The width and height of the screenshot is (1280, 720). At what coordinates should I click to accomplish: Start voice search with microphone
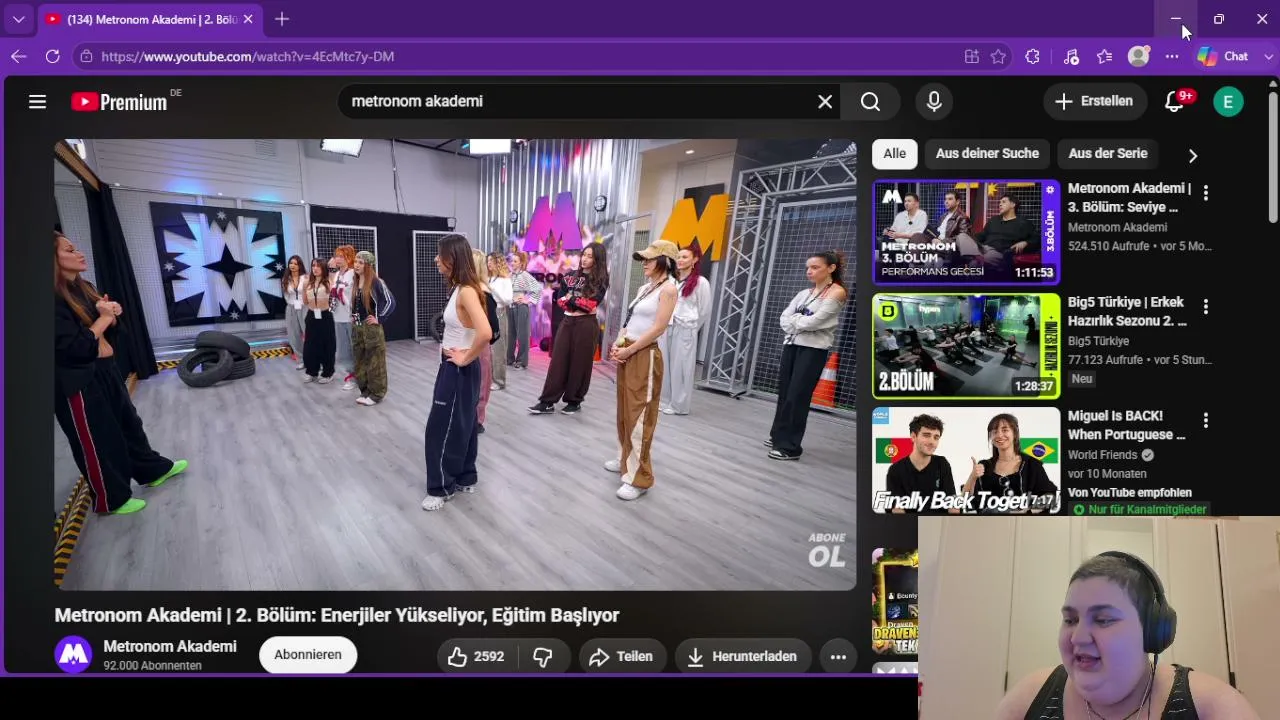[934, 101]
